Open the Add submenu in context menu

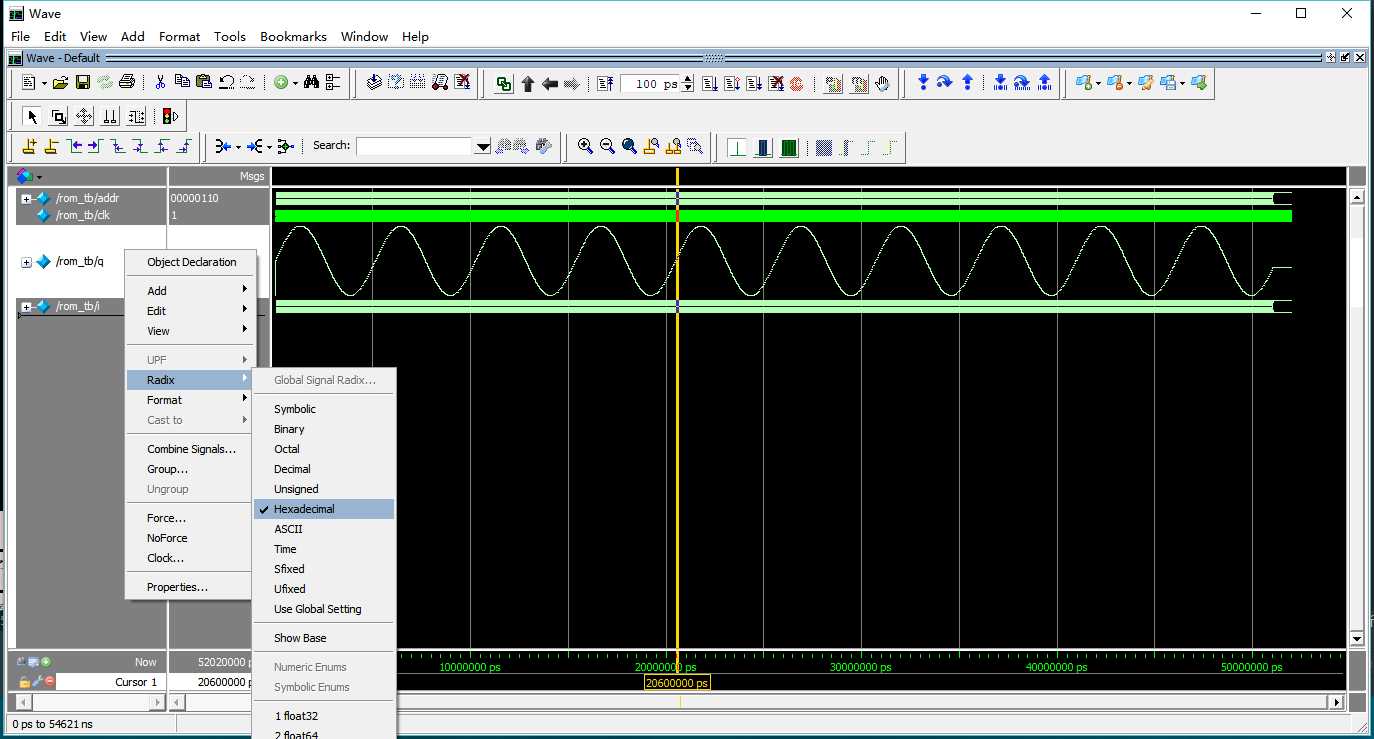(190, 291)
